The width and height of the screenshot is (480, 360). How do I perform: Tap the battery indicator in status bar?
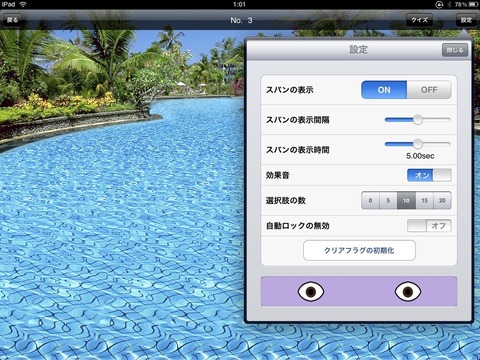coord(473,4)
